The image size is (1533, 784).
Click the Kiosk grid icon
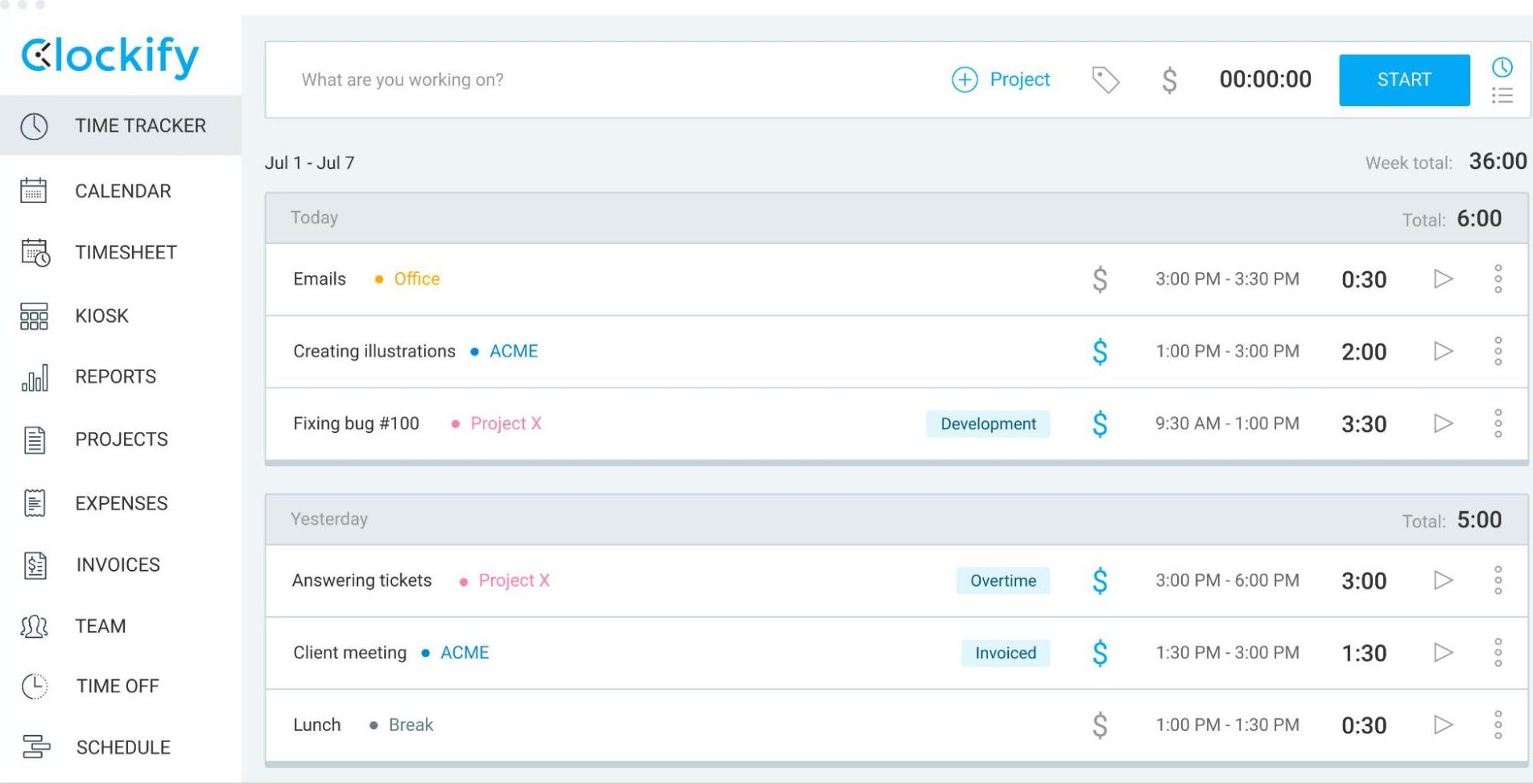tap(34, 316)
